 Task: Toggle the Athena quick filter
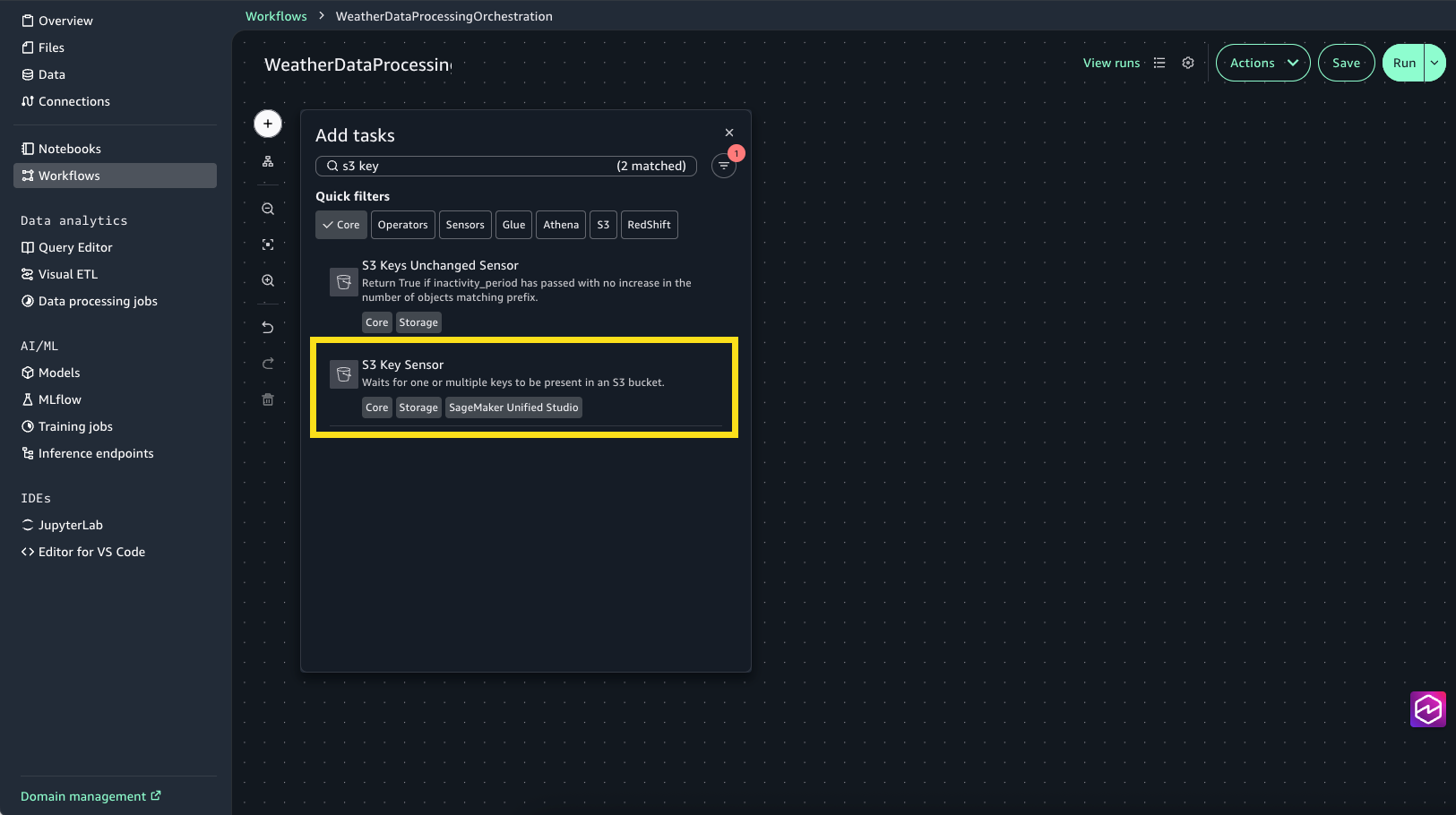click(561, 225)
